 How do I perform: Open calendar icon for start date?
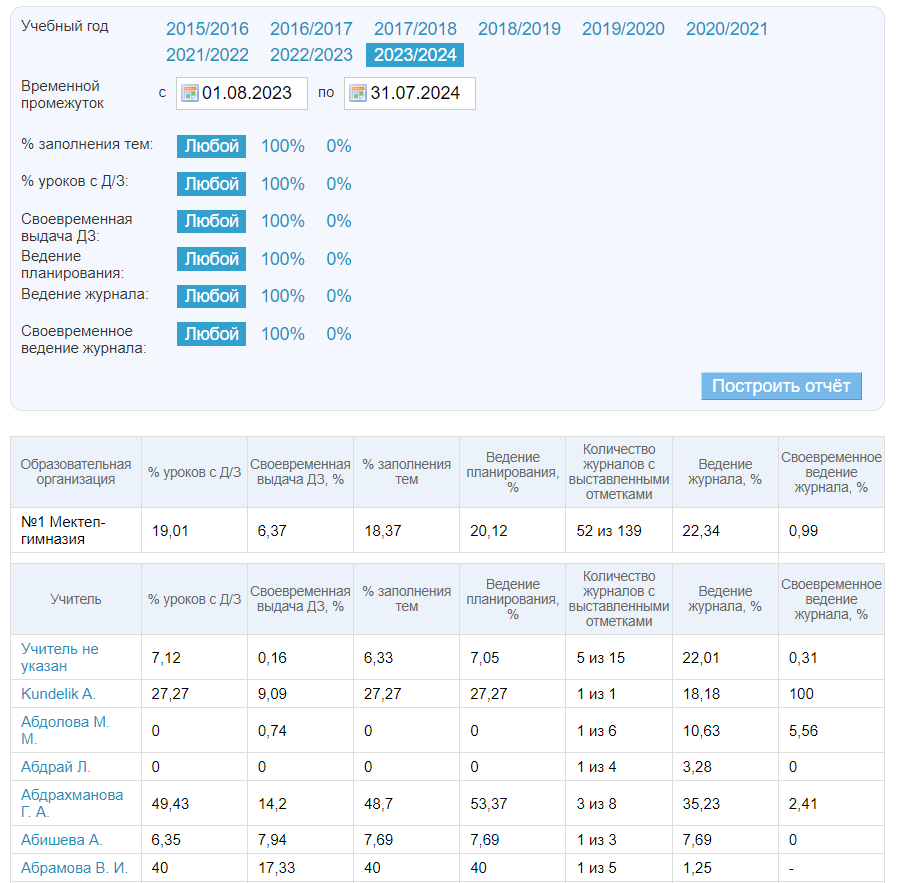coord(189,93)
